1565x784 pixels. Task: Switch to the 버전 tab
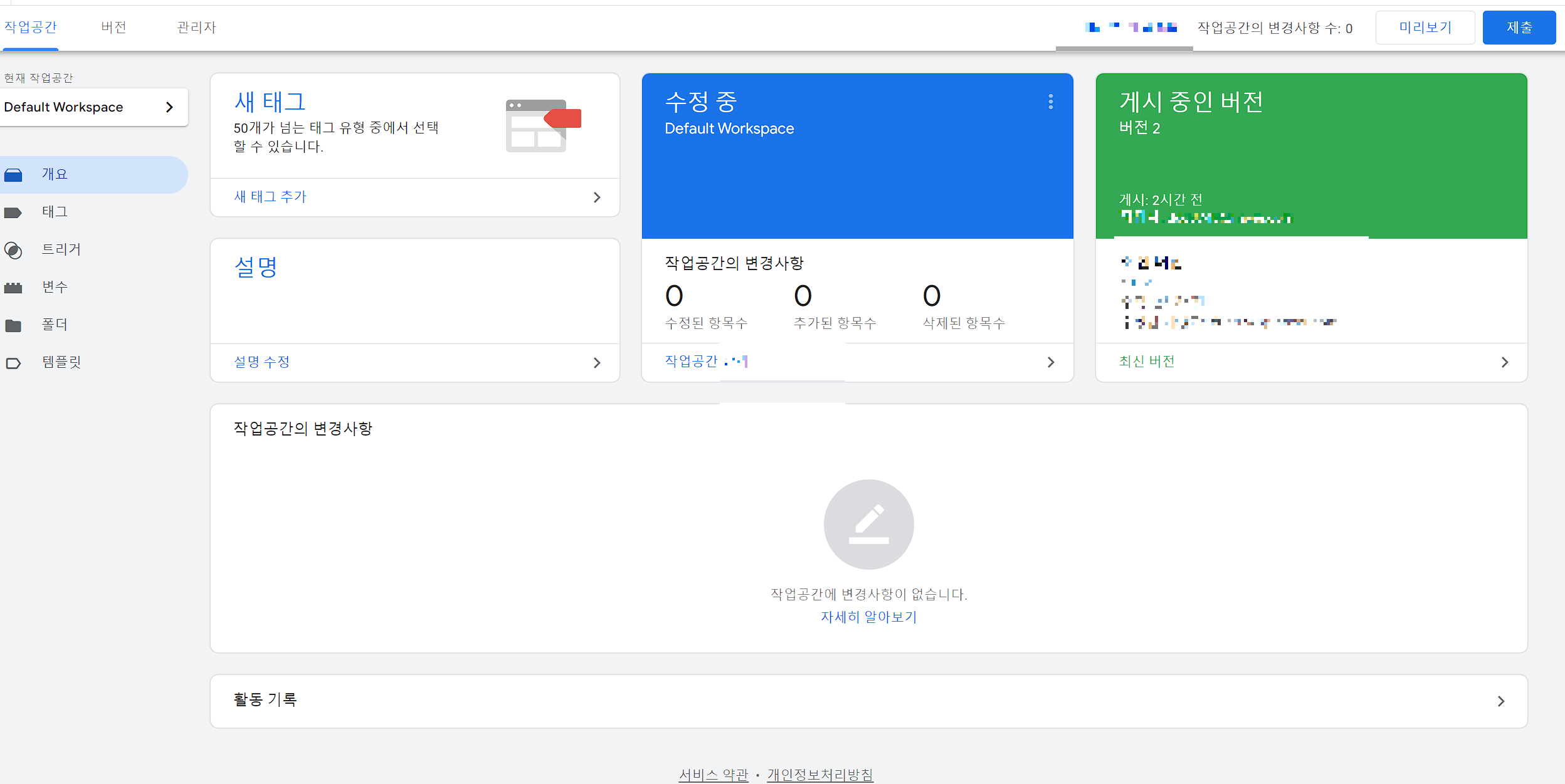click(113, 28)
